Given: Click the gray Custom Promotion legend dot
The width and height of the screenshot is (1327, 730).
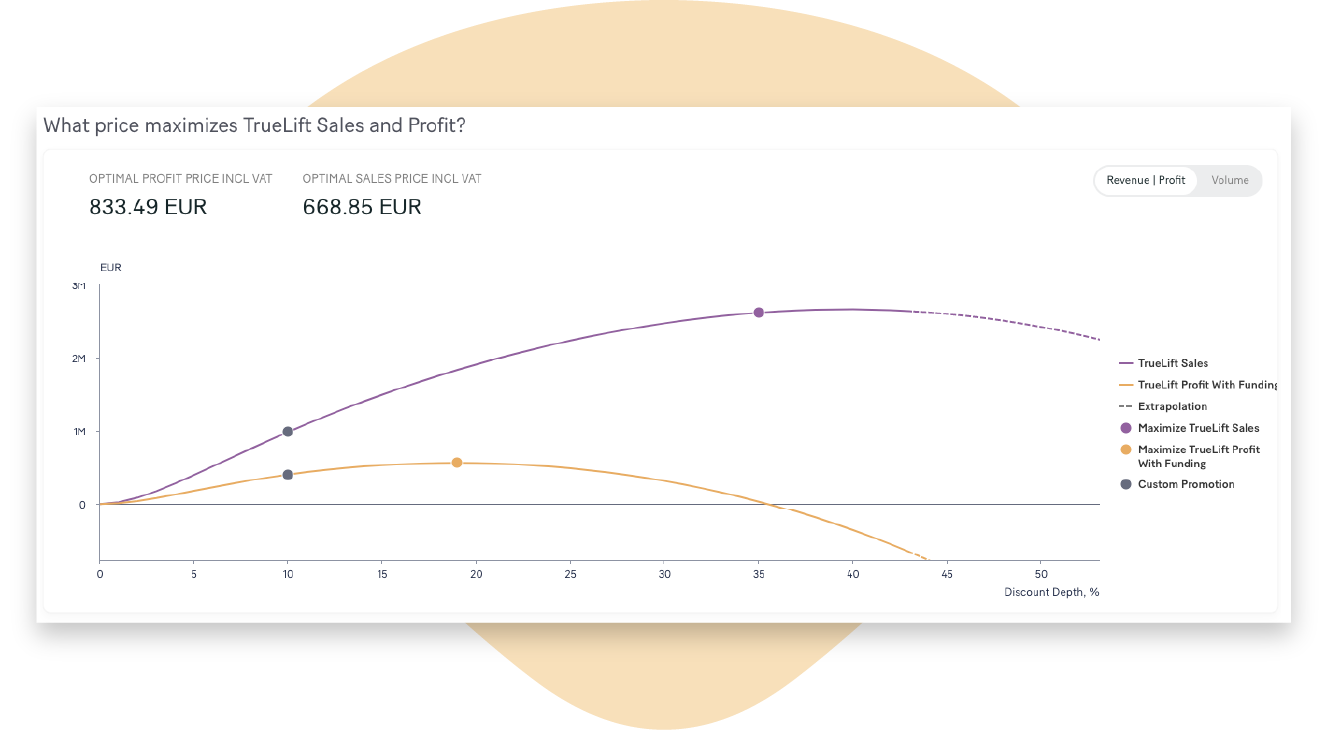Looking at the screenshot, I should [x=1126, y=484].
